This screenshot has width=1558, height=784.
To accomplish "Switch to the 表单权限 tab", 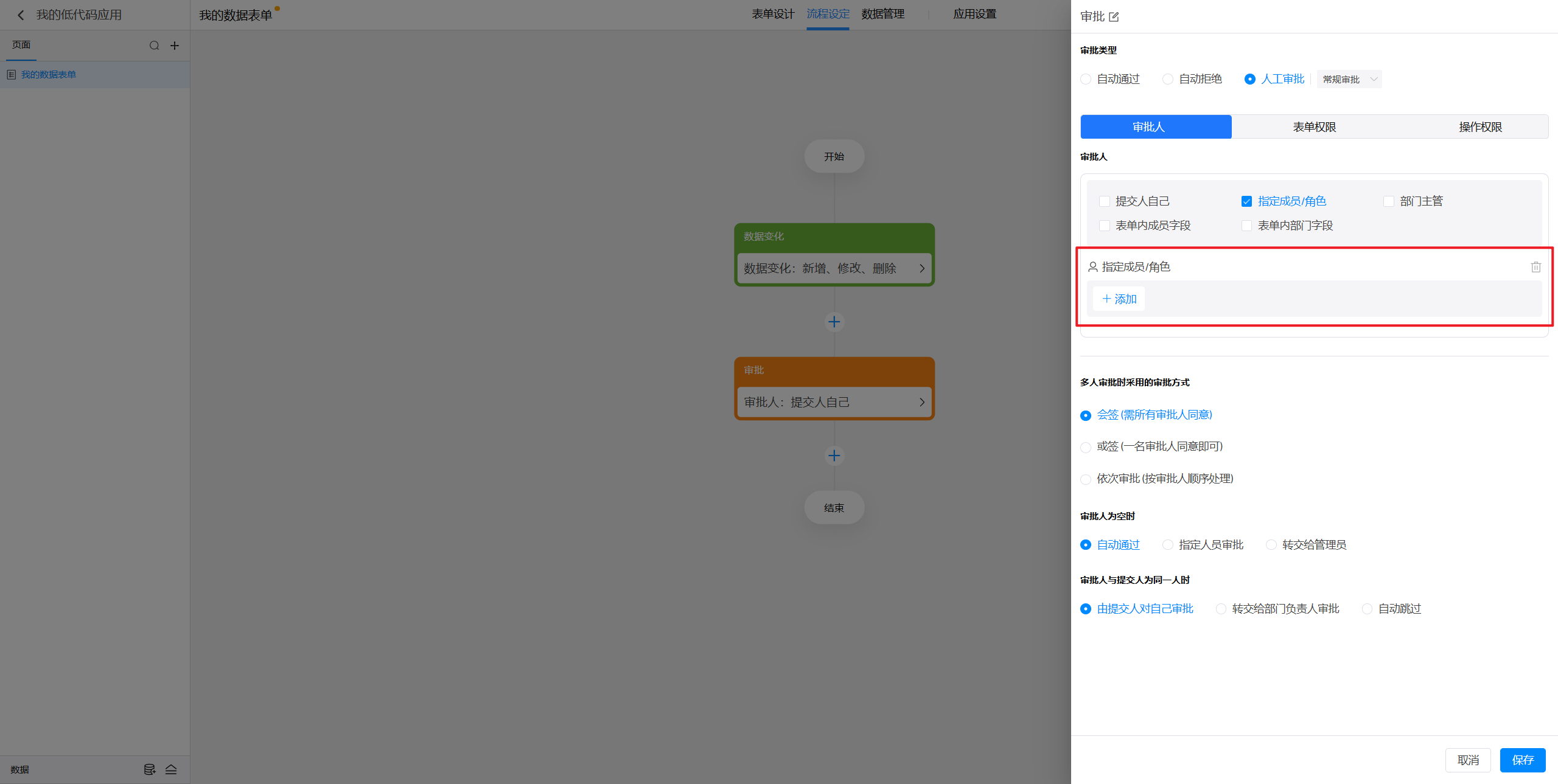I will 1314,127.
